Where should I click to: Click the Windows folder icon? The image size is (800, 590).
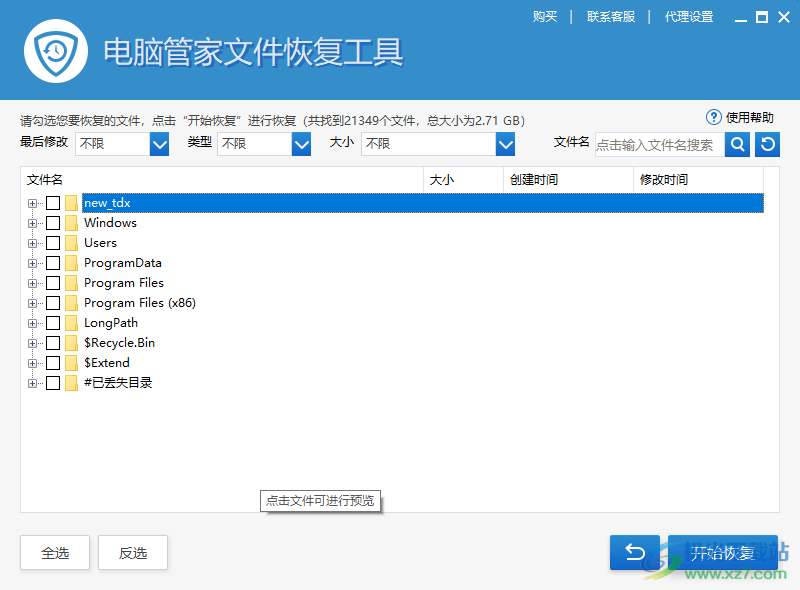71,223
